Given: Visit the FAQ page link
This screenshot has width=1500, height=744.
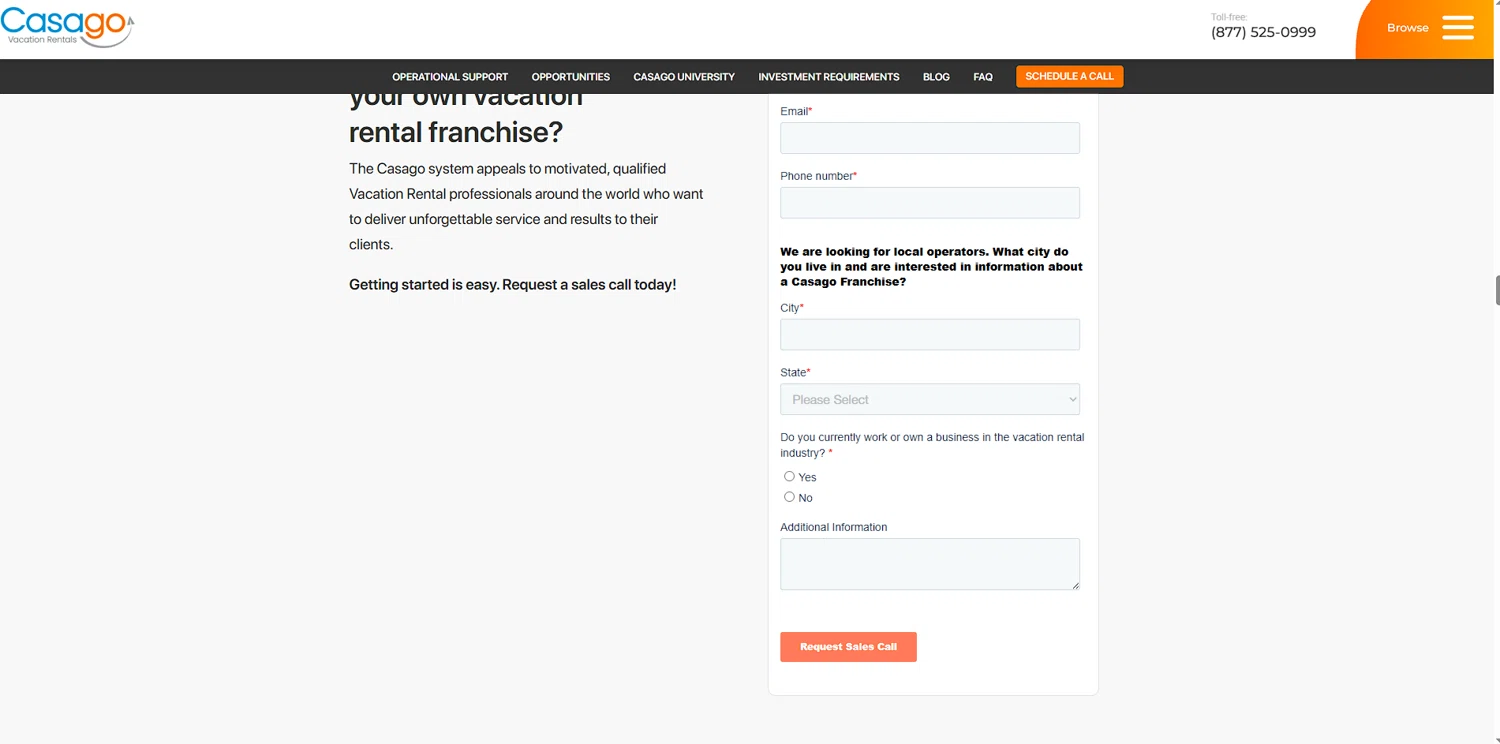Looking at the screenshot, I should [983, 77].
